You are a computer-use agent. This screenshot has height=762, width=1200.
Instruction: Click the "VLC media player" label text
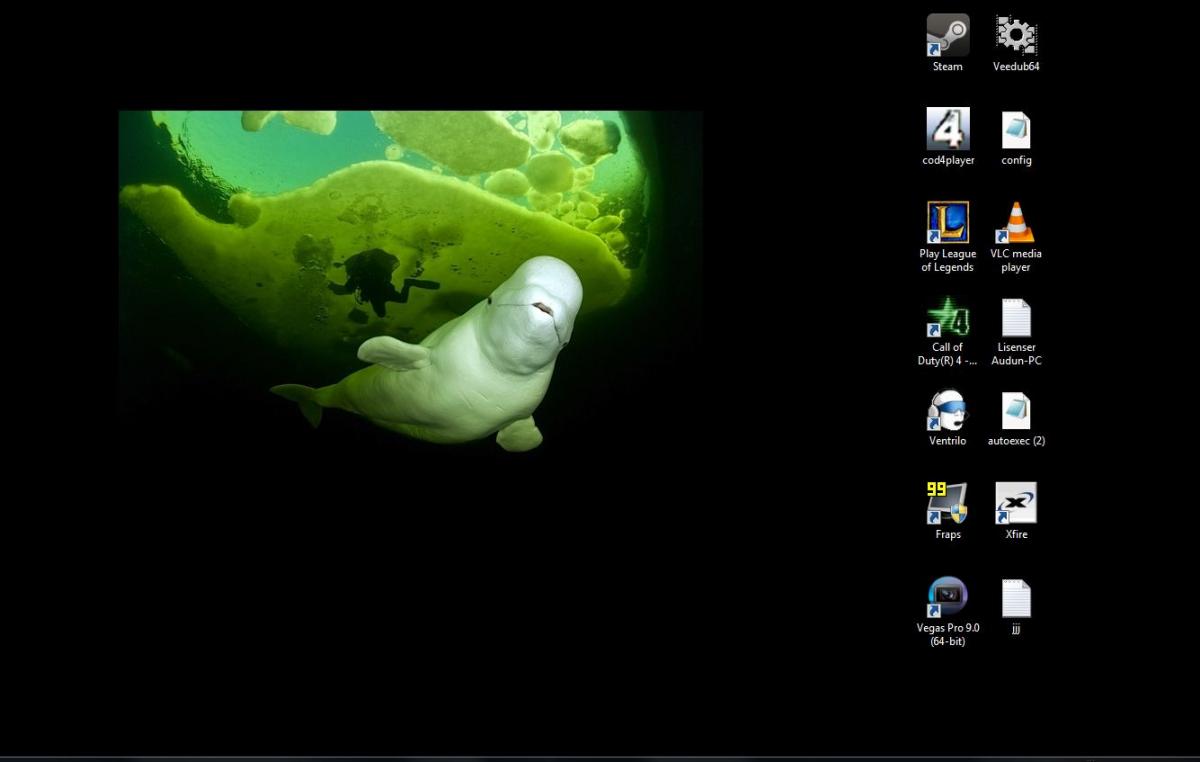pyautogui.click(x=1016, y=260)
